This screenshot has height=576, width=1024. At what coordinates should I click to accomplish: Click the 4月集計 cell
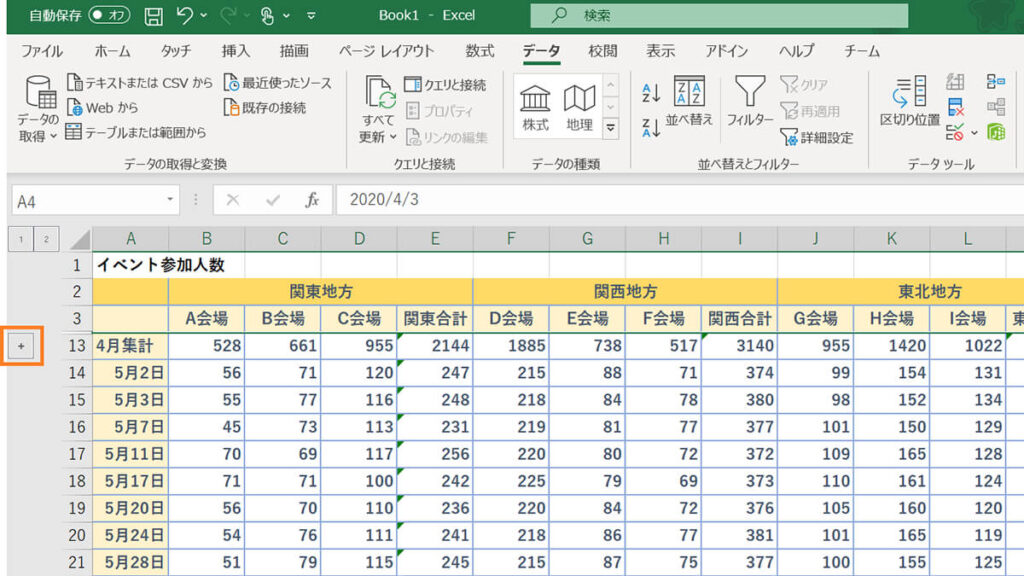pyautogui.click(x=130, y=345)
